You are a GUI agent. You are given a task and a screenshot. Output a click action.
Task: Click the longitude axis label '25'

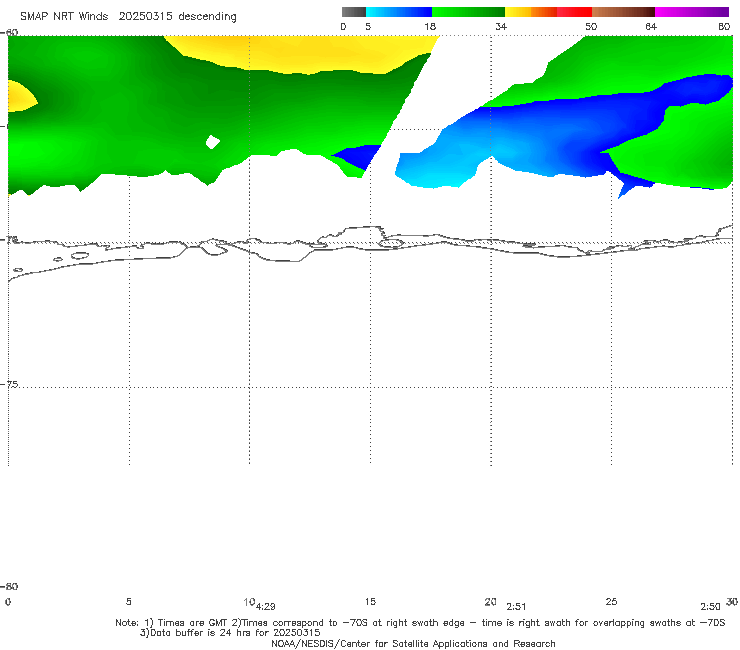point(611,601)
